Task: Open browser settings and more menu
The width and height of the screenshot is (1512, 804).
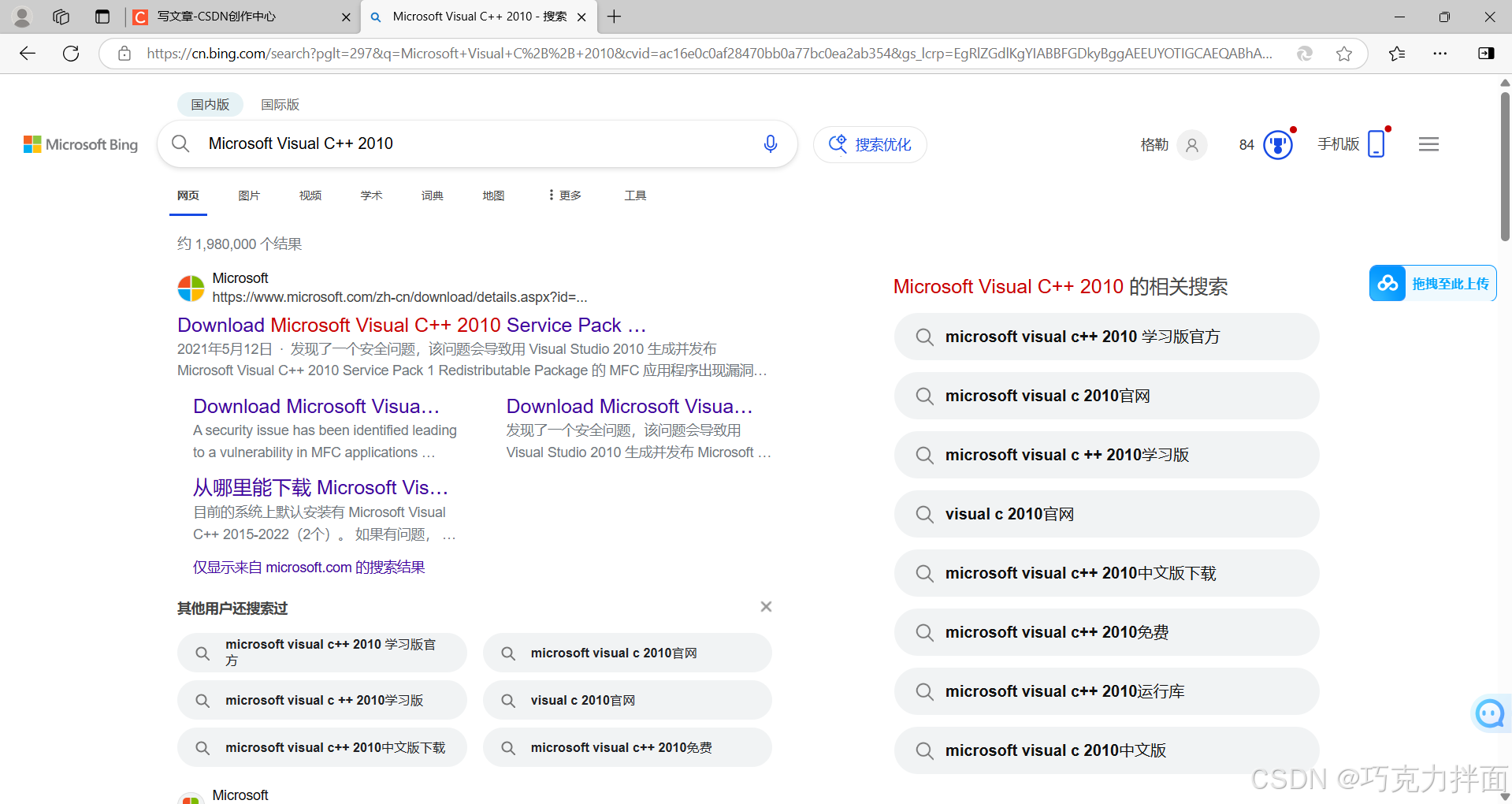Action: tap(1440, 54)
